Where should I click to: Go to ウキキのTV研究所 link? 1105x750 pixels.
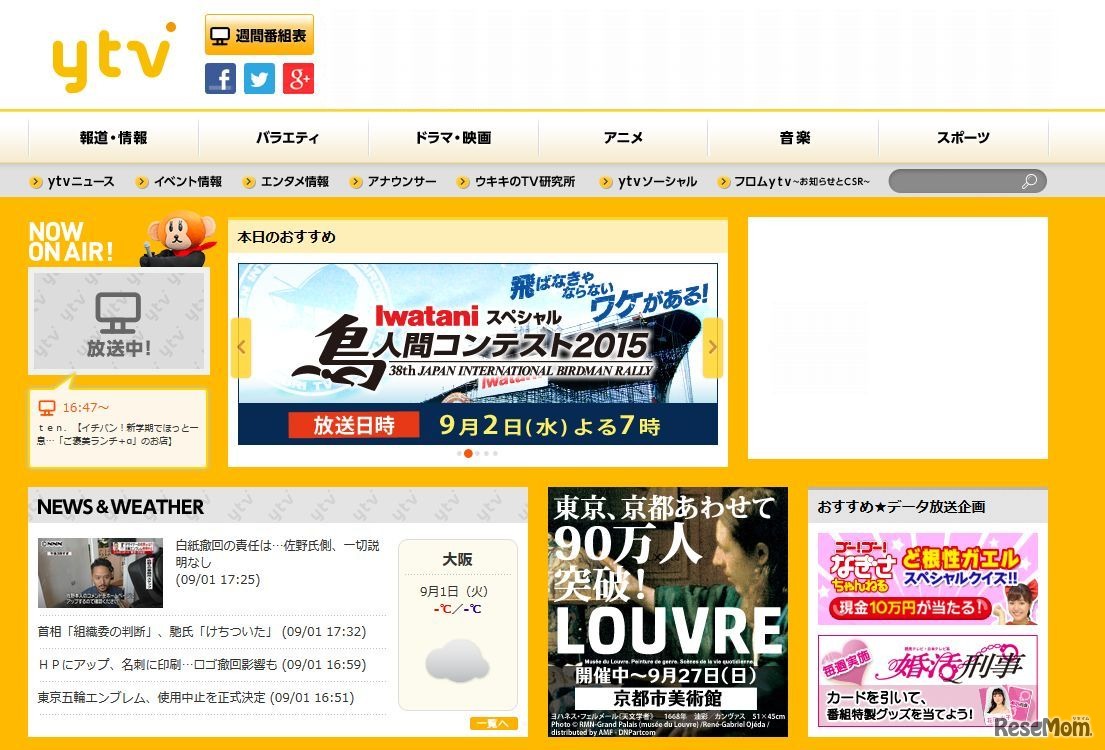click(516, 182)
